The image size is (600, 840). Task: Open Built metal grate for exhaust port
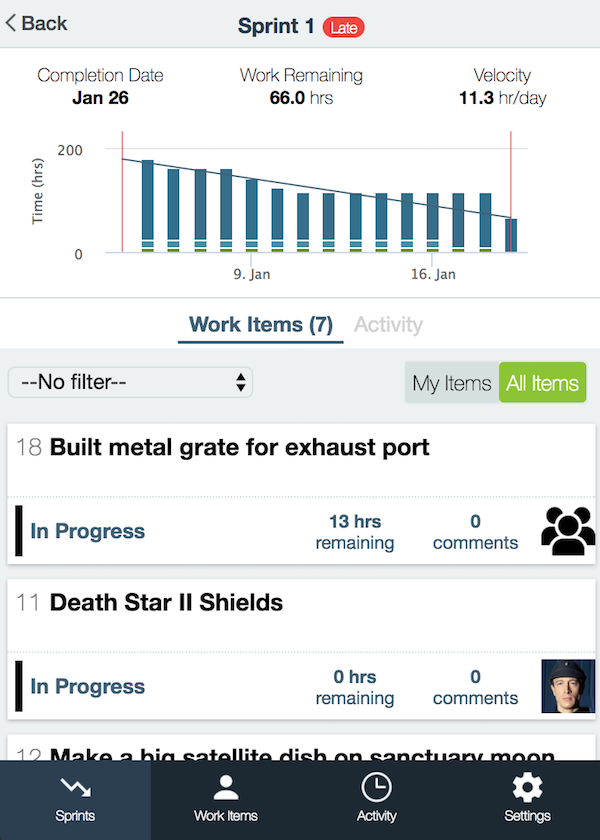coord(239,447)
